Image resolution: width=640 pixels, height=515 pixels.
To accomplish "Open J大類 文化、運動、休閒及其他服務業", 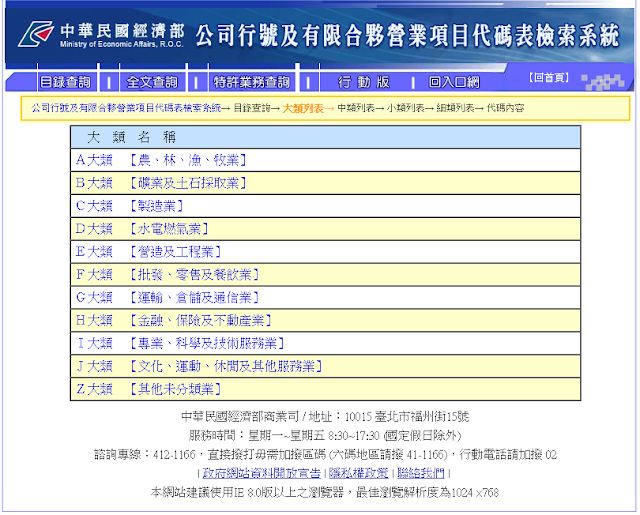I will [x=199, y=366].
